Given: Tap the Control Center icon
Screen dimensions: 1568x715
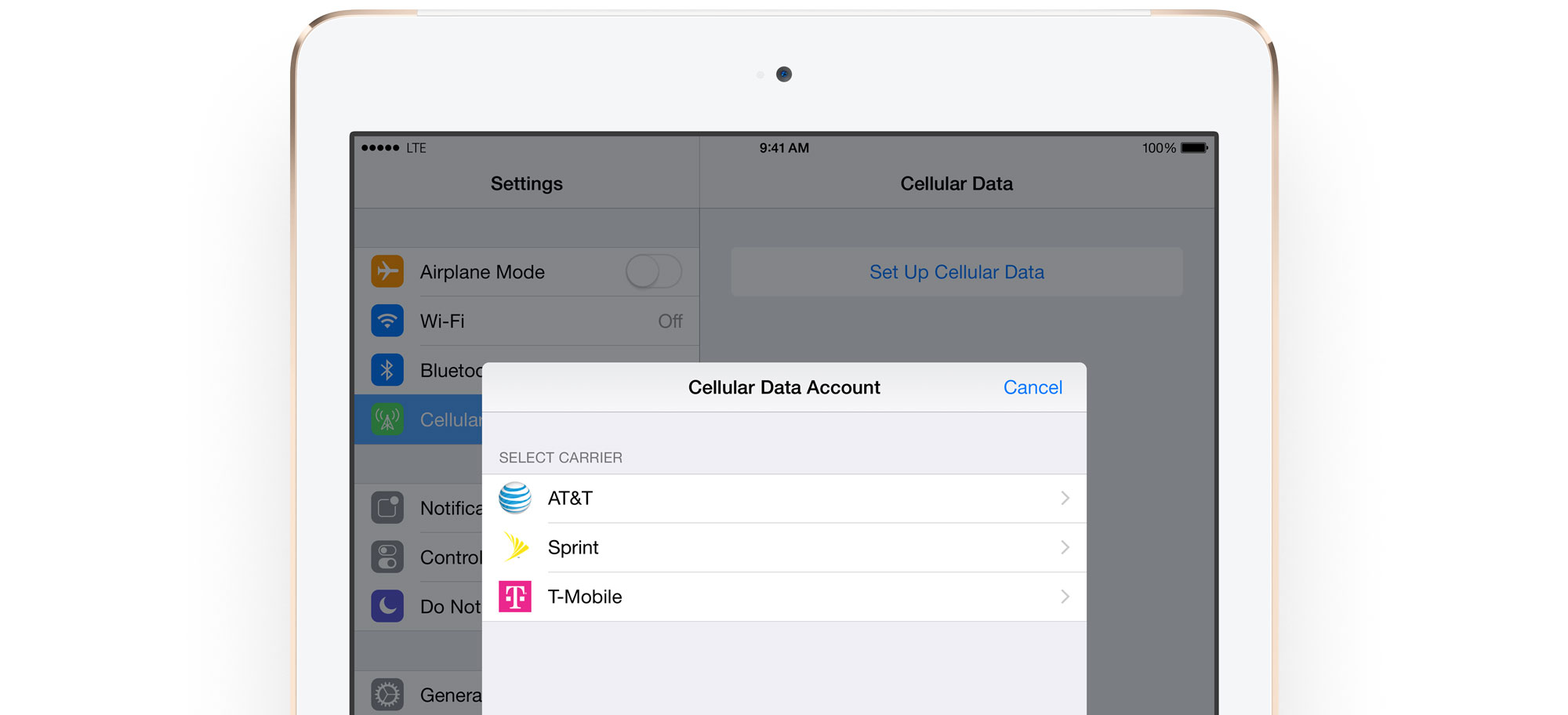Looking at the screenshot, I should pyautogui.click(x=387, y=557).
